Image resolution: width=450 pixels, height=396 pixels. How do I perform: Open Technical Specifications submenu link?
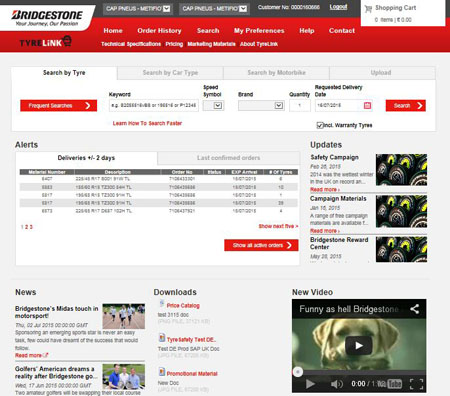point(131,44)
